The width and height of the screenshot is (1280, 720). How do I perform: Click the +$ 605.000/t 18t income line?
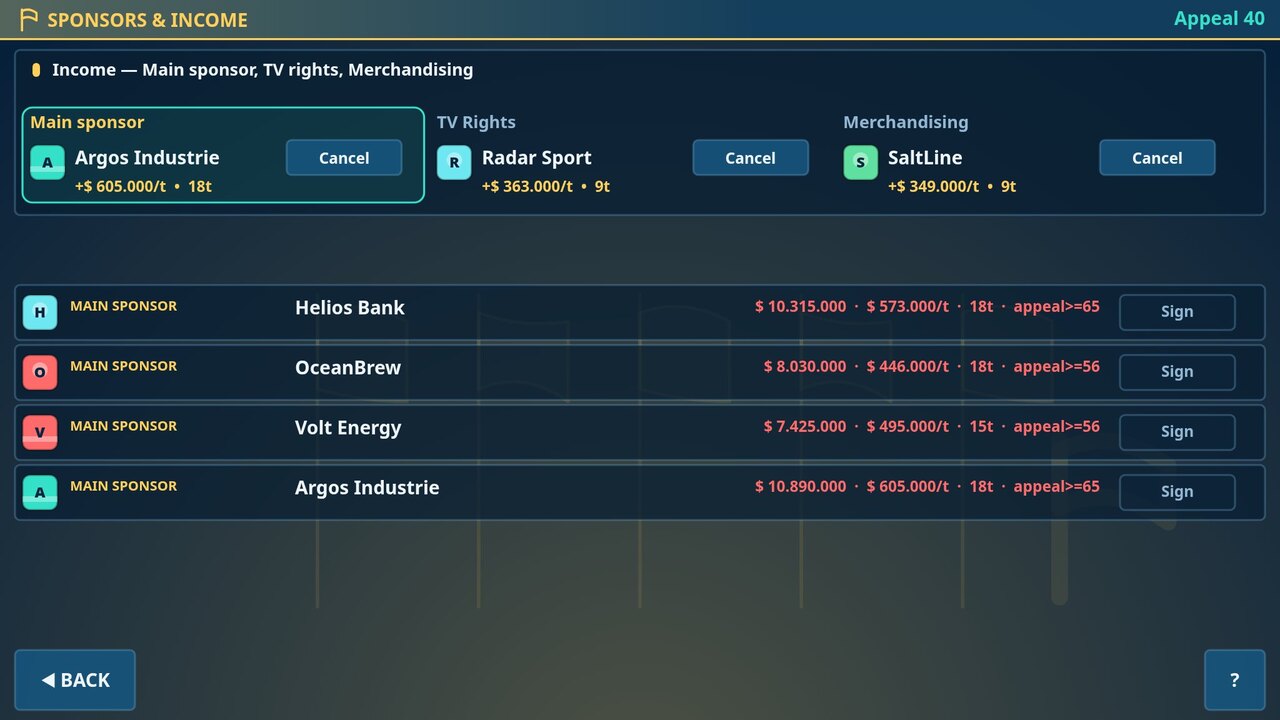tap(143, 186)
